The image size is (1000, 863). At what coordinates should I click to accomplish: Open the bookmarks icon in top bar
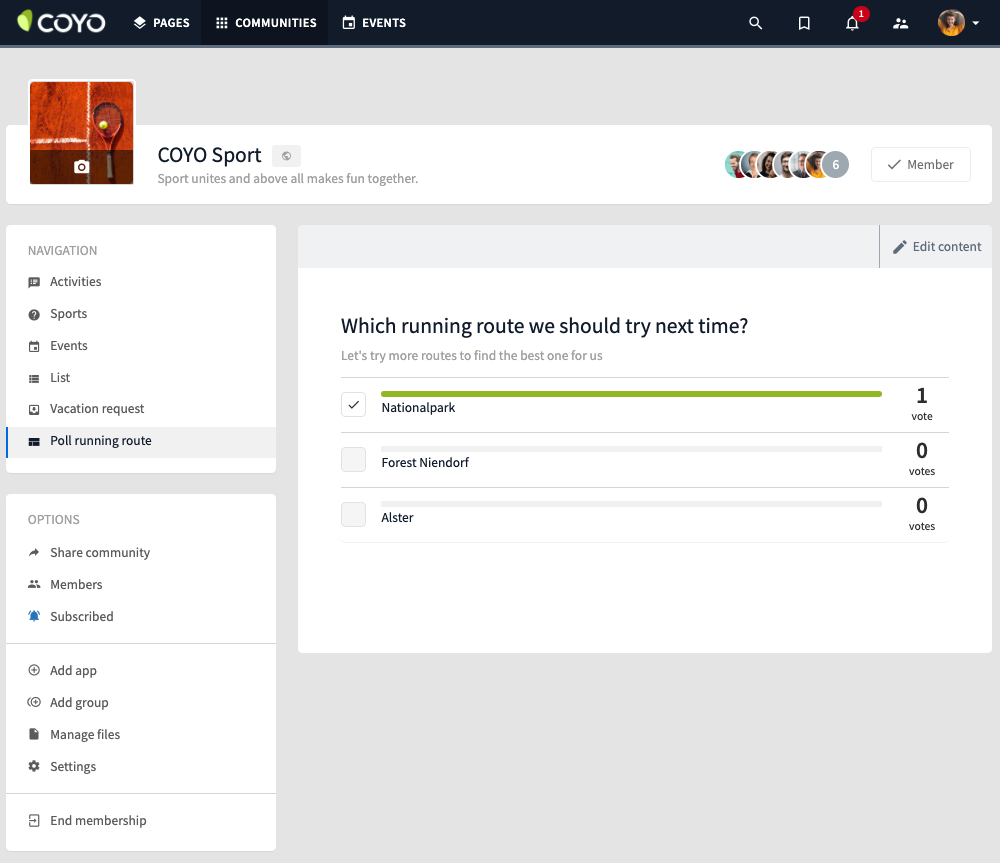click(804, 23)
